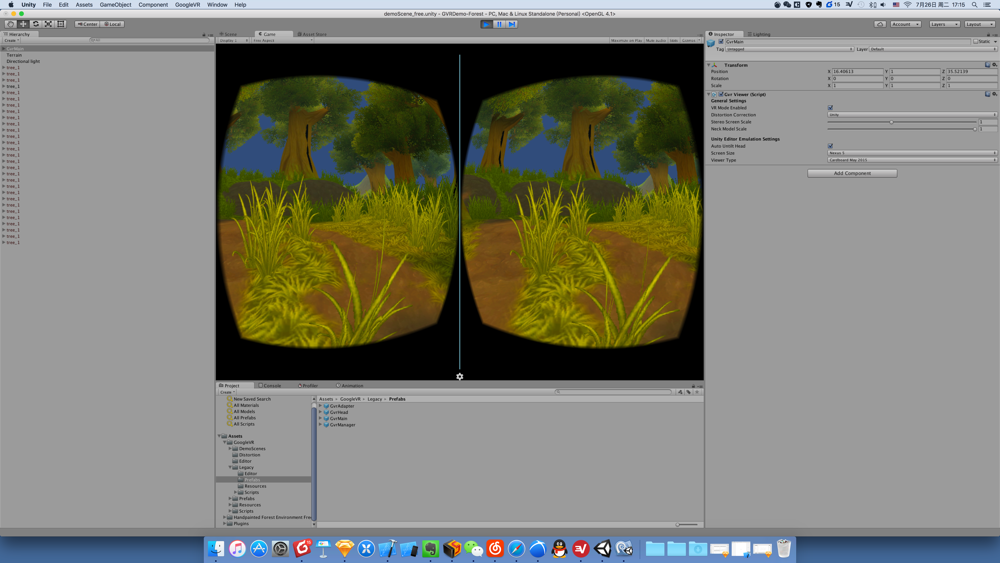1000x563 pixels.
Task: Open the Transform component gear menu
Action: 994,65
